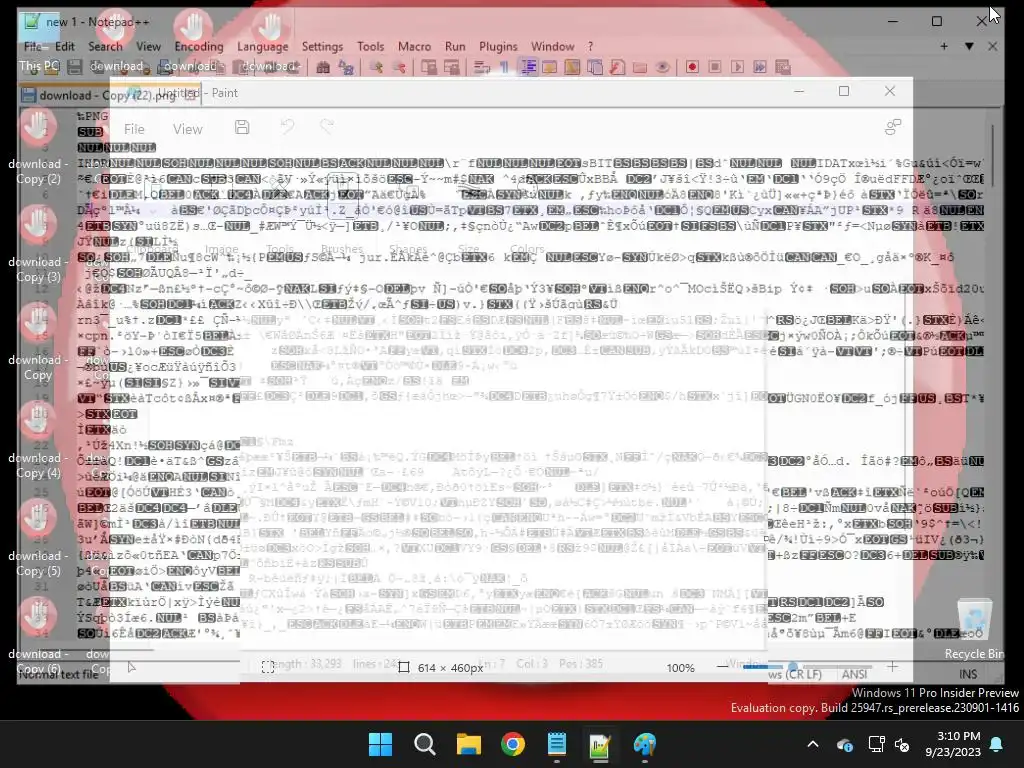
Task: Open the Macro menu in Notepad++
Action: pos(415,46)
